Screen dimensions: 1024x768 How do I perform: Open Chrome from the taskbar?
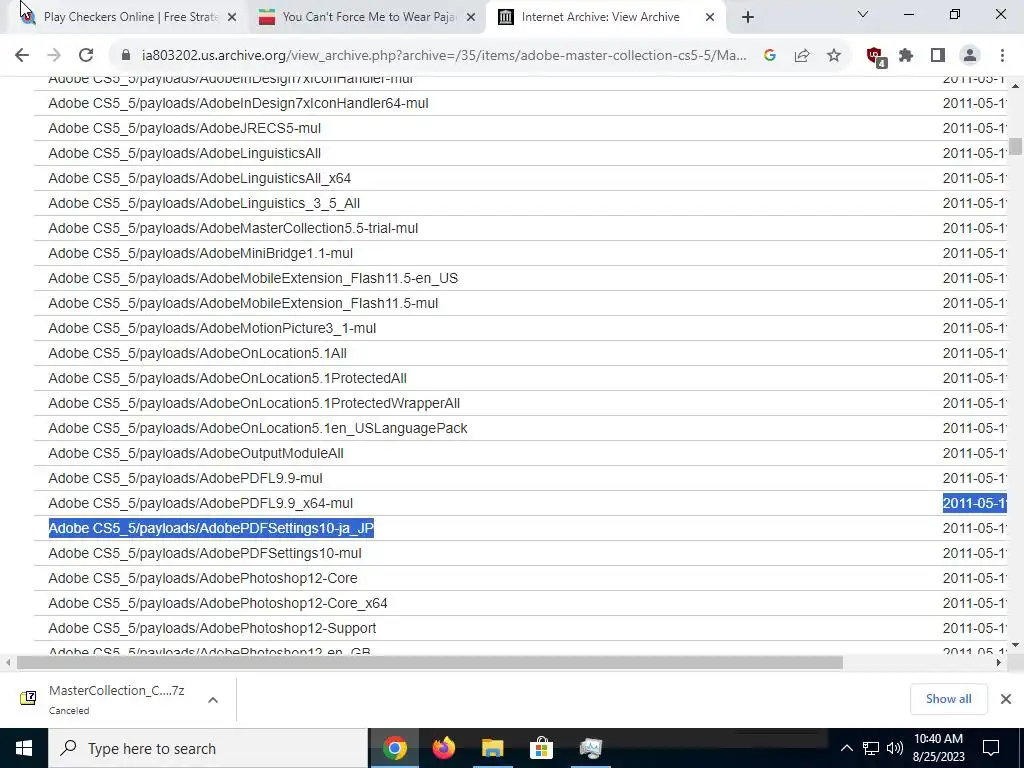(x=394, y=748)
